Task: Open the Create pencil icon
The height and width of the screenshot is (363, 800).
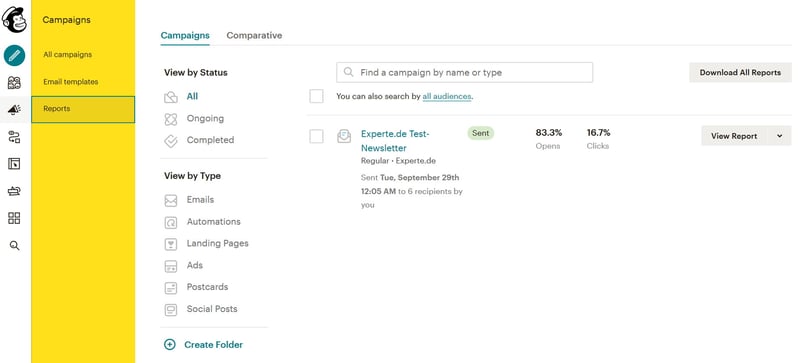Action: pos(14,55)
